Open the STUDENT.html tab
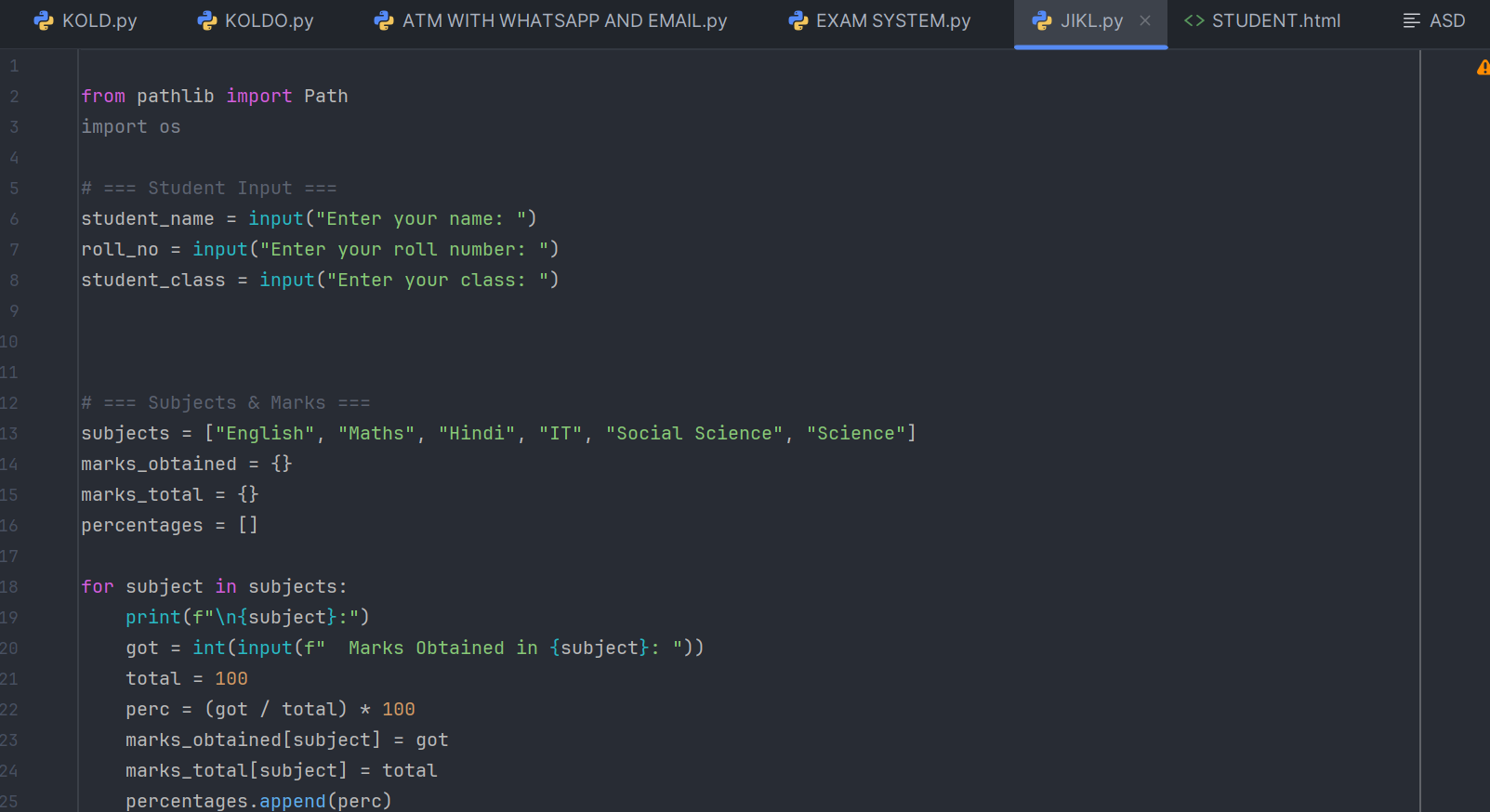The image size is (1490, 812). [x=1275, y=20]
